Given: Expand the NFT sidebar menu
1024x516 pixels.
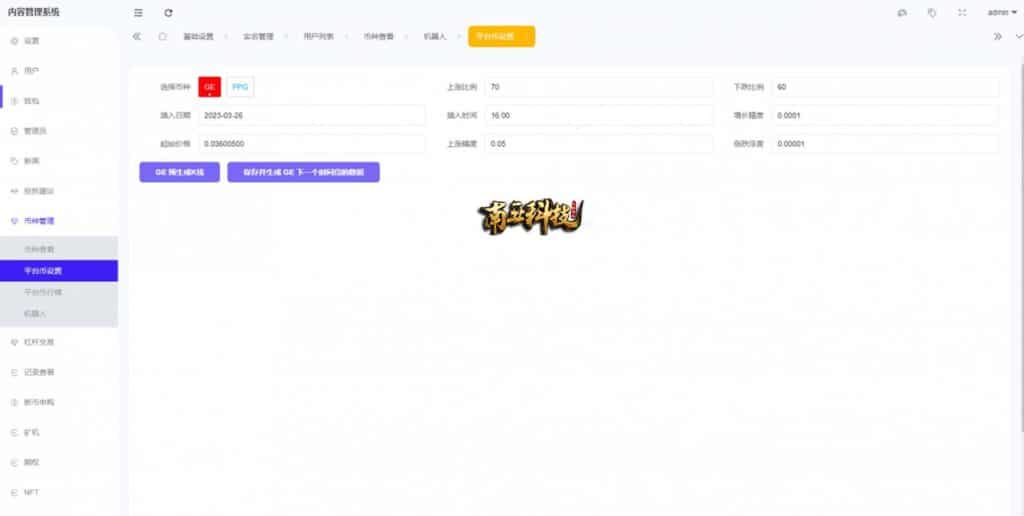Looking at the screenshot, I should pos(59,492).
